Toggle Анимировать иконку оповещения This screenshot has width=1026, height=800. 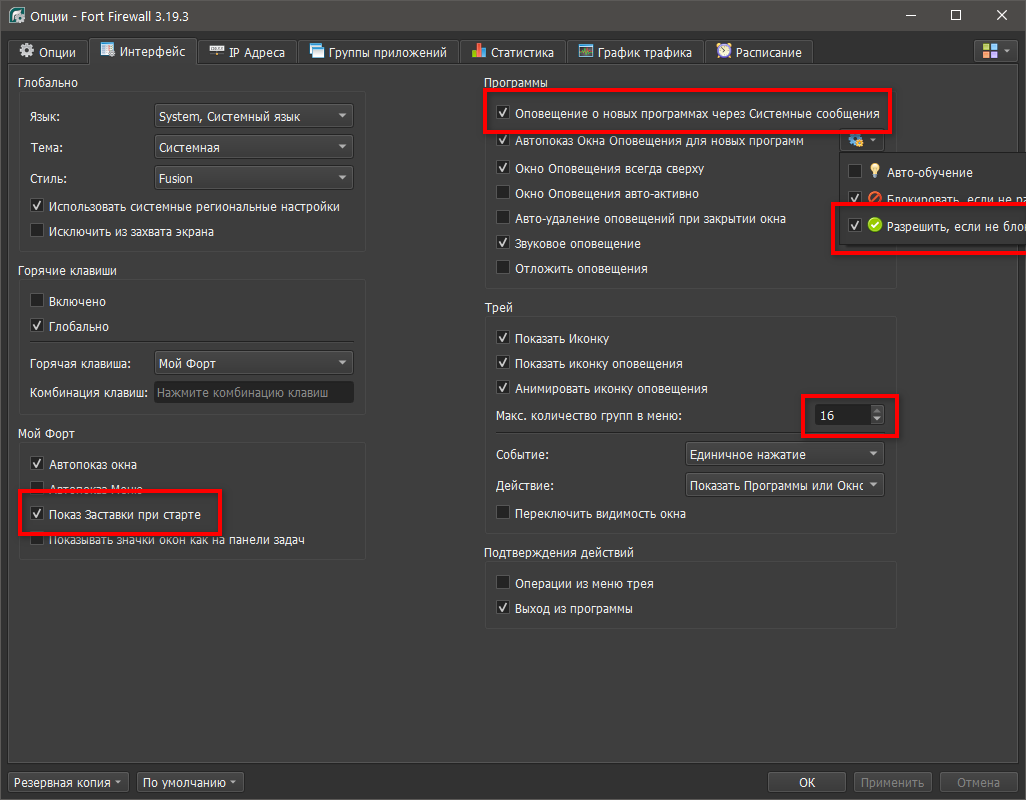602,388
